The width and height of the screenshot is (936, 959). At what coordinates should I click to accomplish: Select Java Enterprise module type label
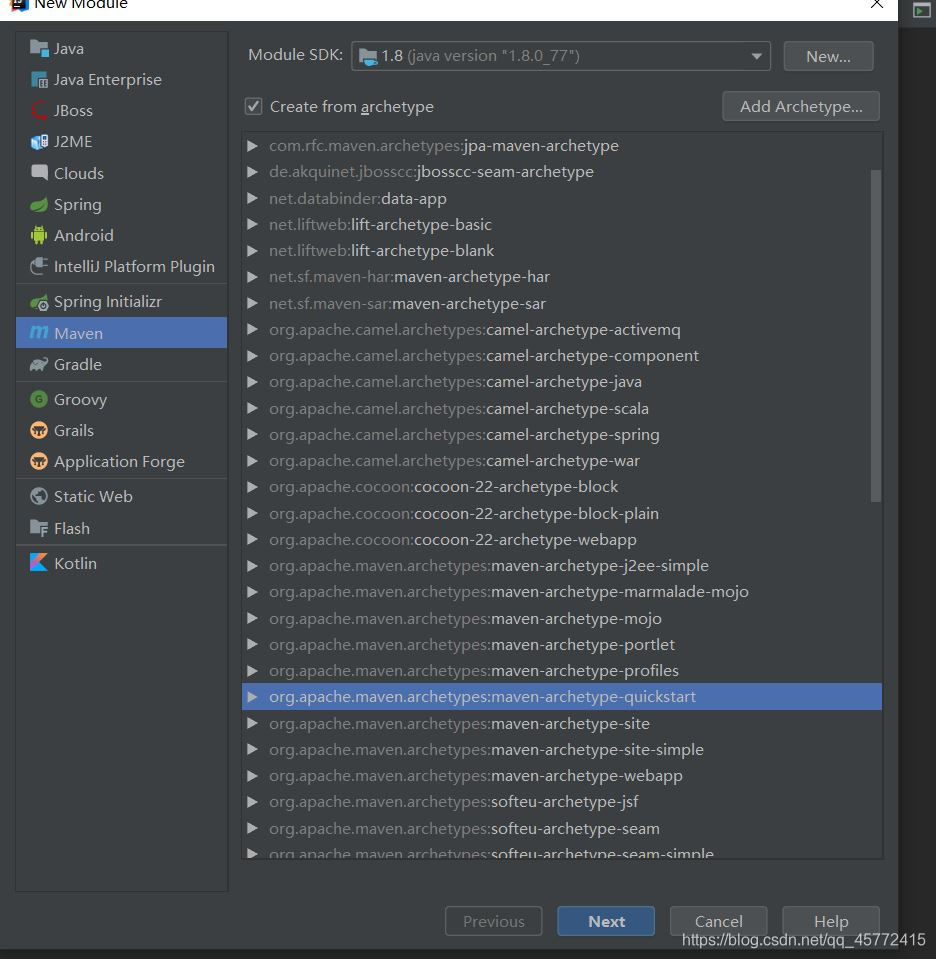click(108, 80)
